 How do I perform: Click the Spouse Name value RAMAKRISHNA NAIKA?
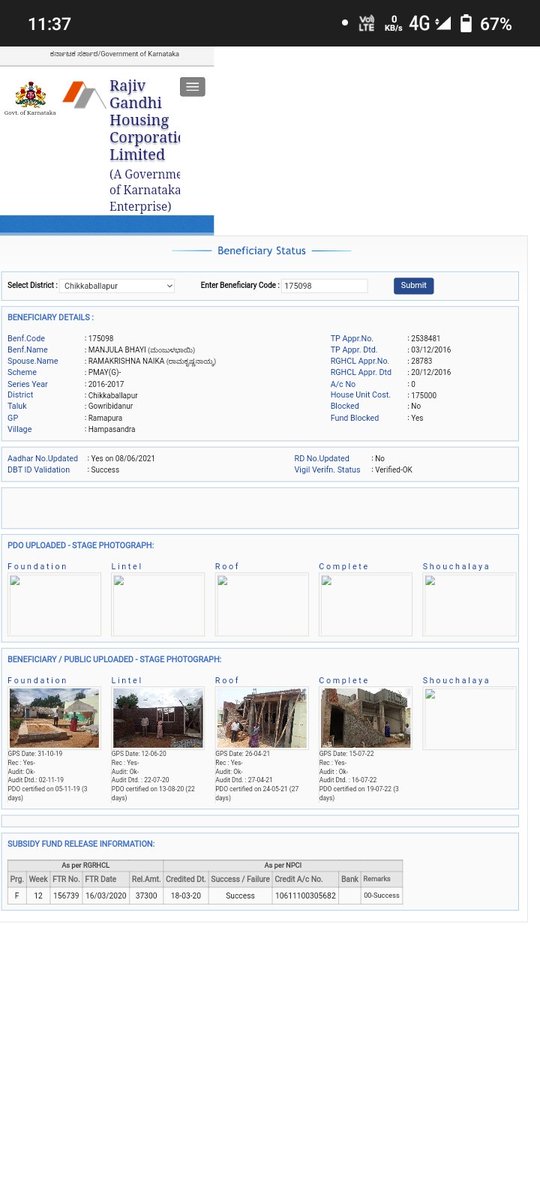[x=152, y=361]
